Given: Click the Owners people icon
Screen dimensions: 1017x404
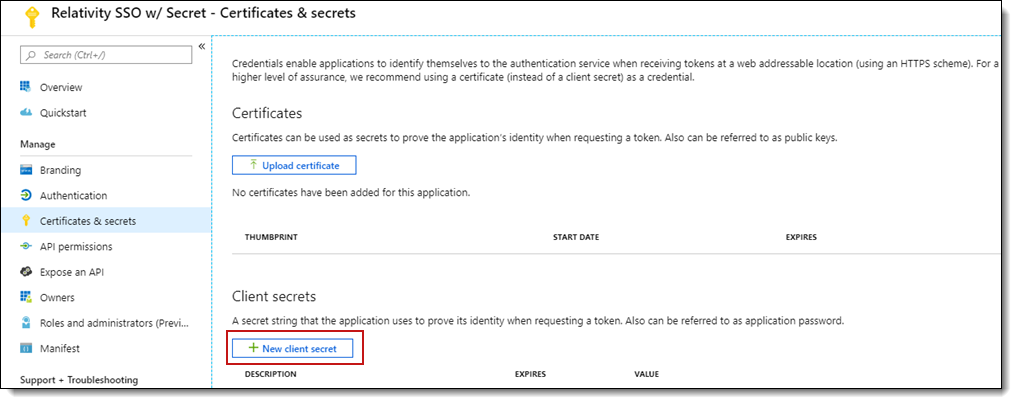Looking at the screenshot, I should click(26, 298).
